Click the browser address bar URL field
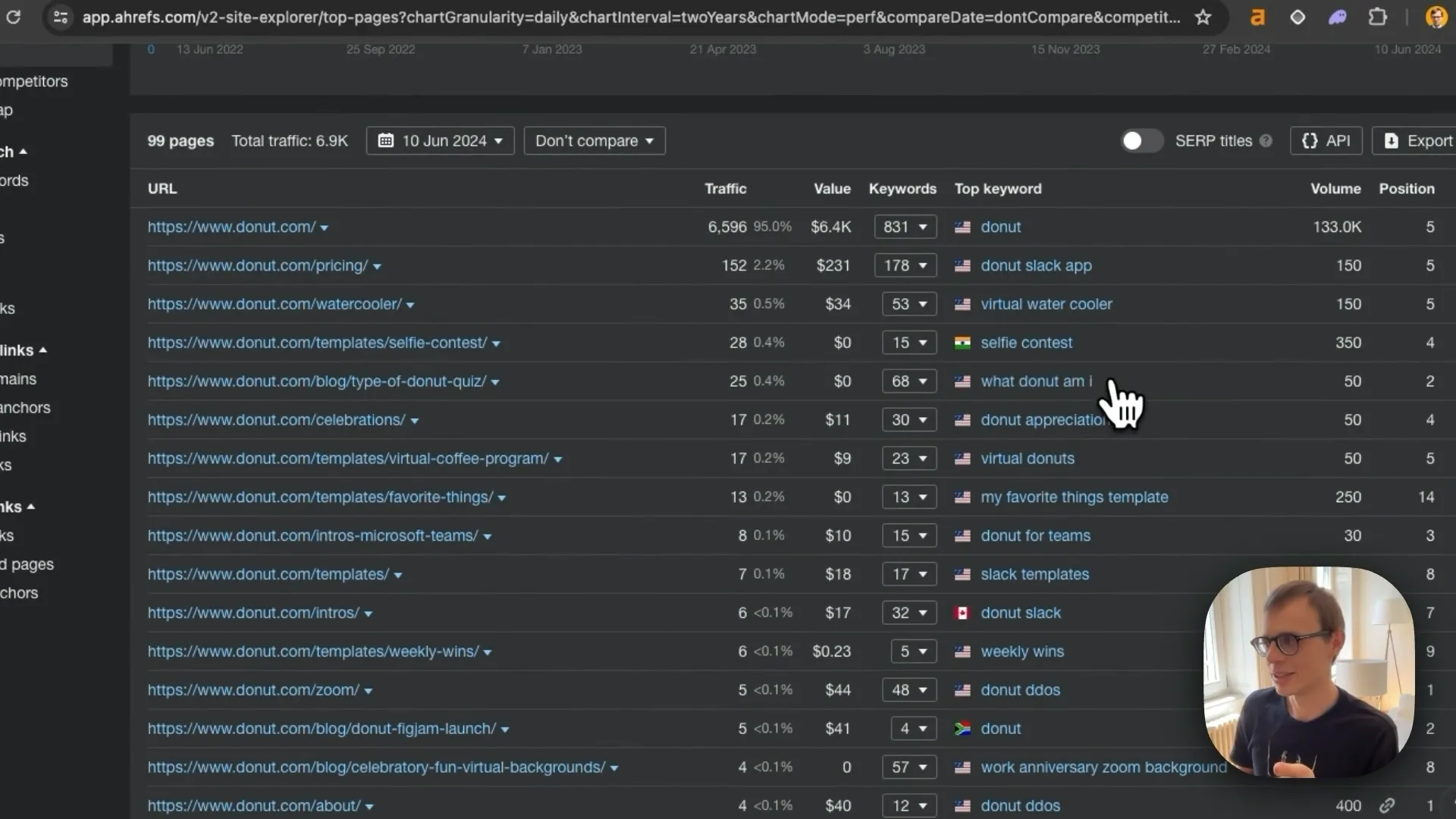Screen dimensions: 1456x819 [x=631, y=17]
